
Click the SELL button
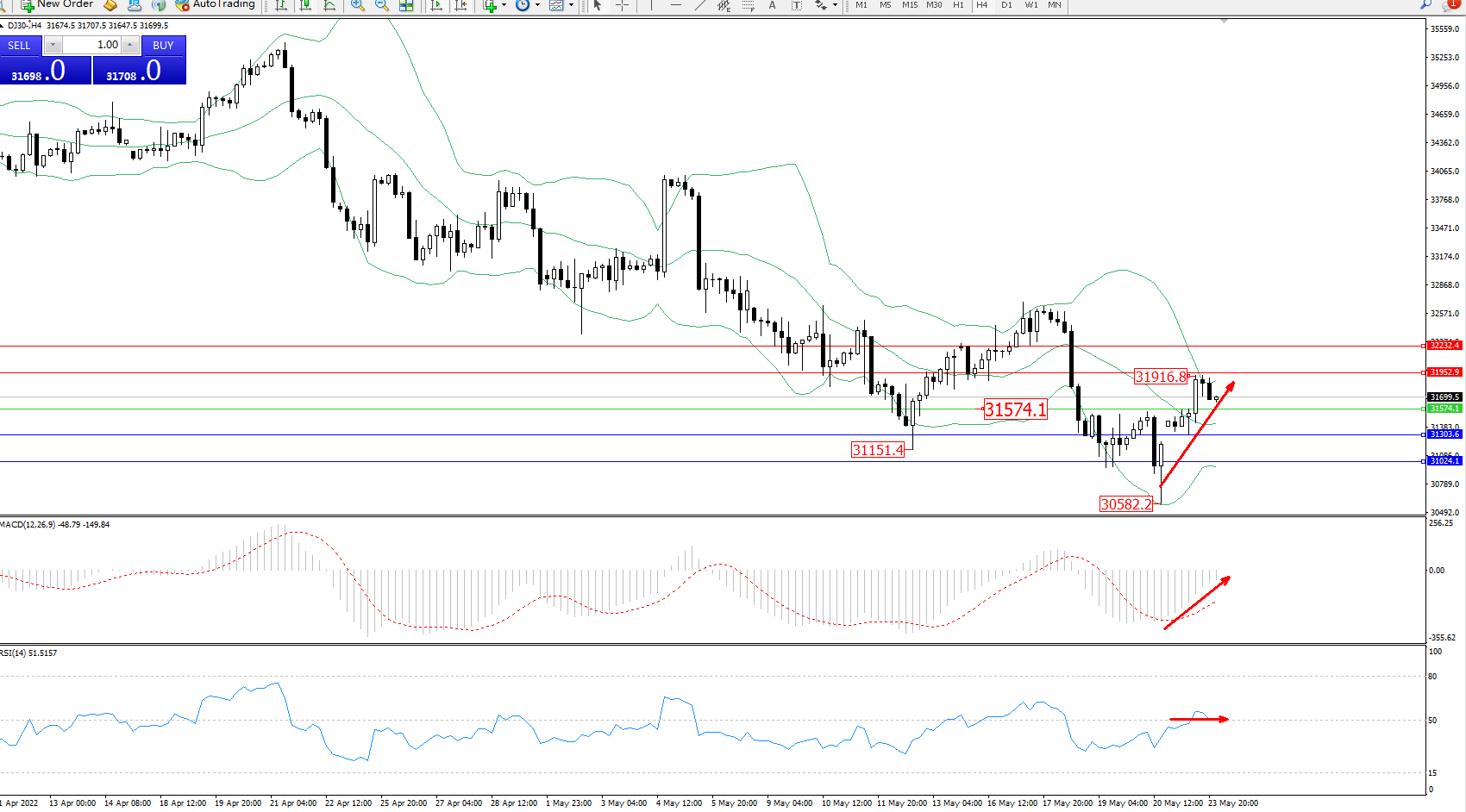pos(20,45)
